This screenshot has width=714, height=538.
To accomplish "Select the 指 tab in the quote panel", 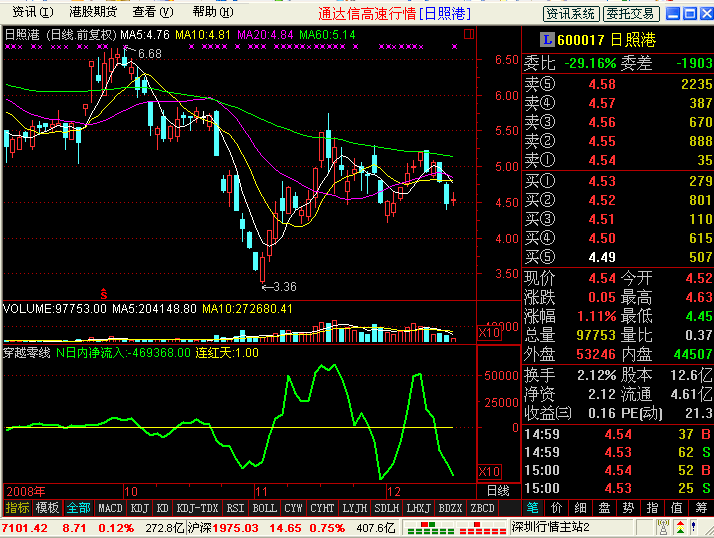I will pos(653,507).
